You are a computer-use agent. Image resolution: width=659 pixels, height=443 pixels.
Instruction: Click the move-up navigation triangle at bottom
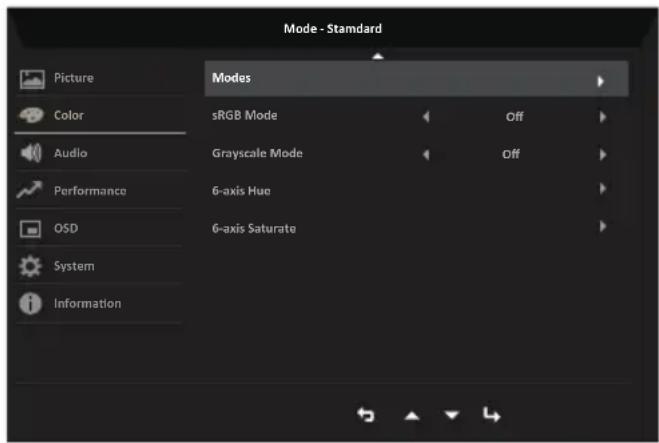(412, 416)
